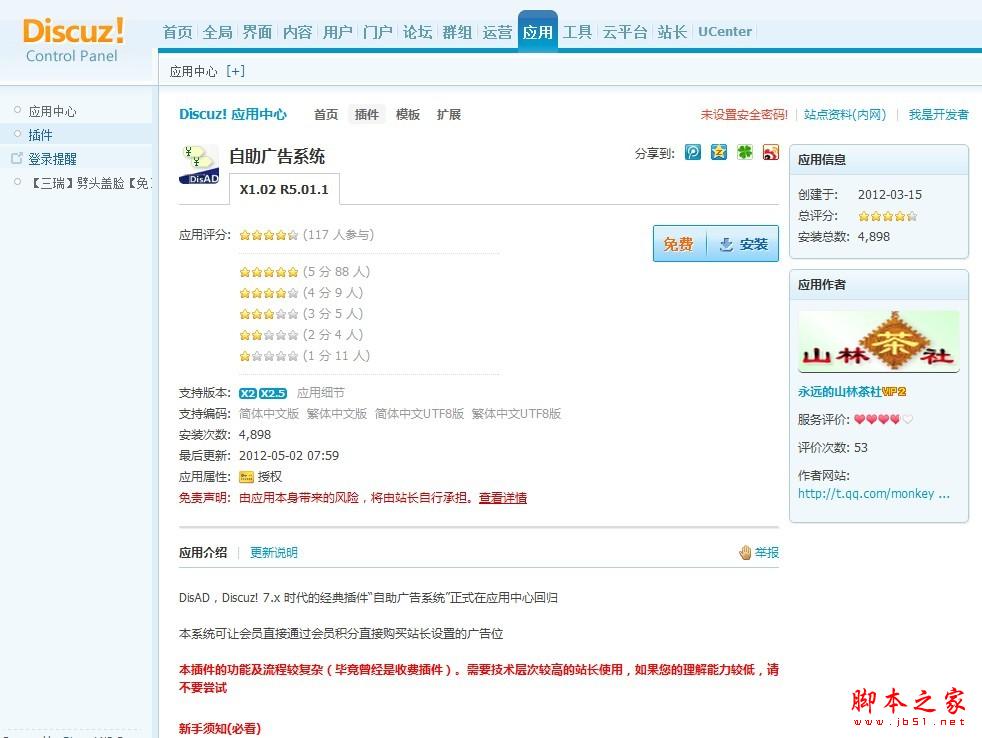This screenshot has width=982, height=738.
Task: Open author 永远的山林茶社 profile link
Action: click(839, 392)
